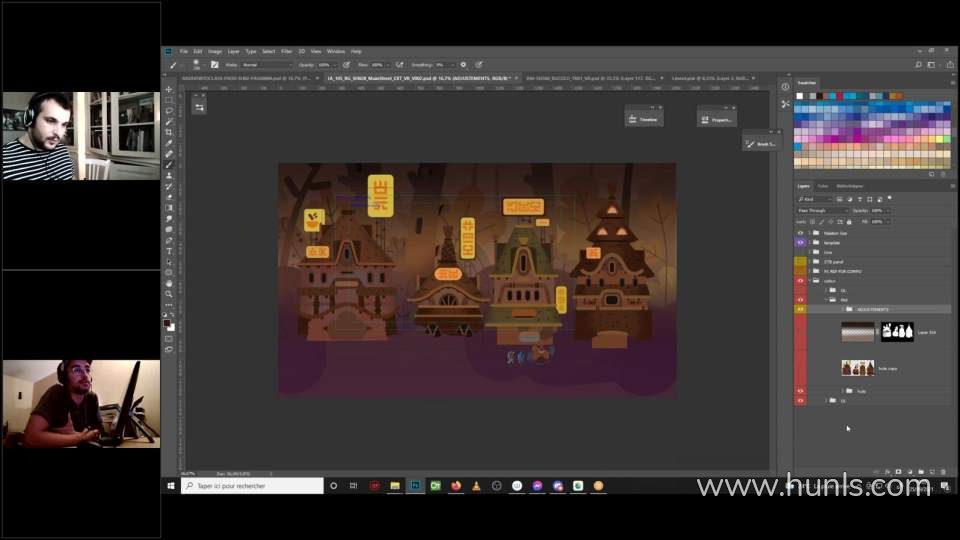Image resolution: width=960 pixels, height=540 pixels.
Task: Open VLC from the Windows taskbar
Action: pyautogui.click(x=476, y=486)
